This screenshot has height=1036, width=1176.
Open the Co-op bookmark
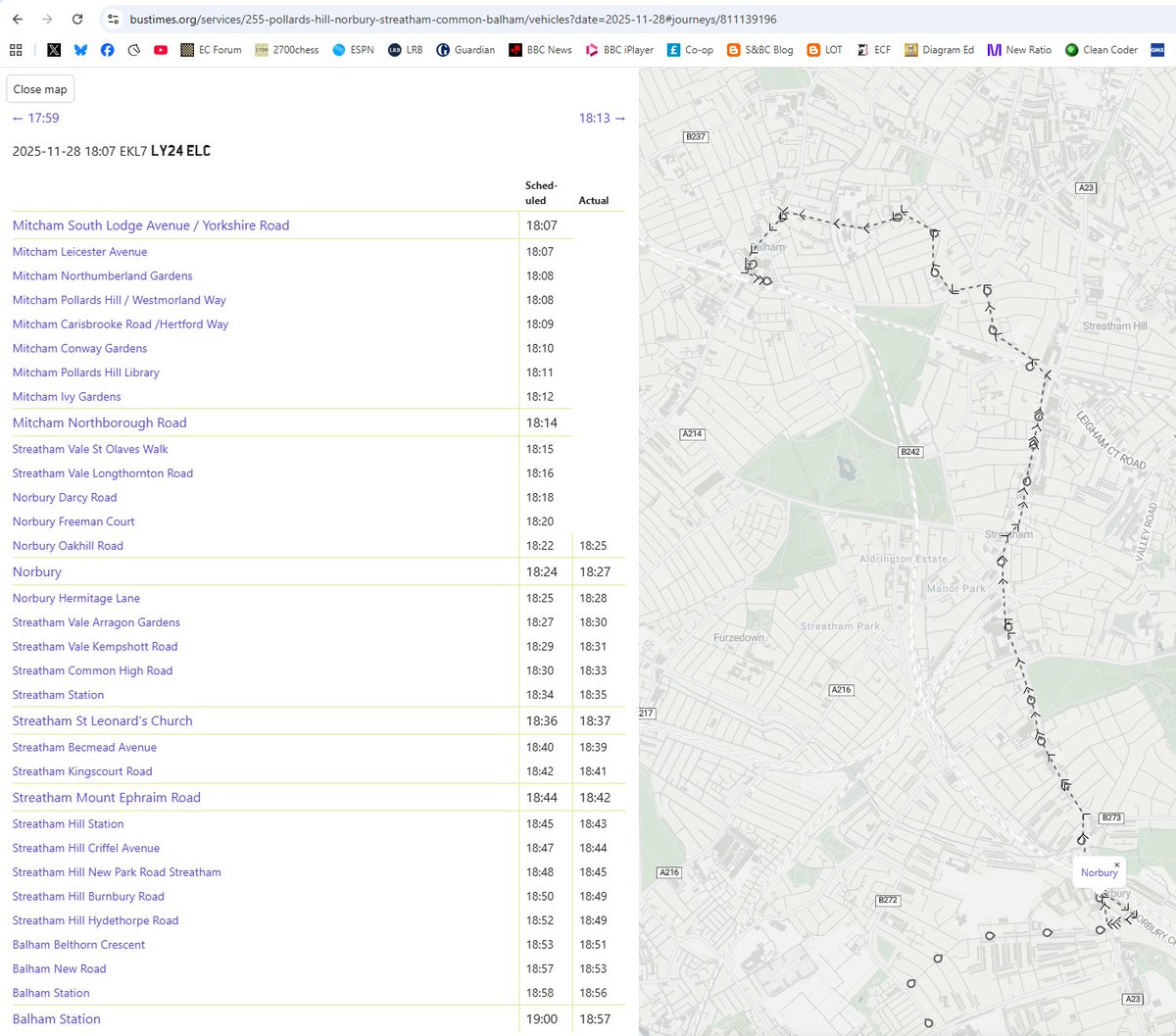[x=690, y=49]
